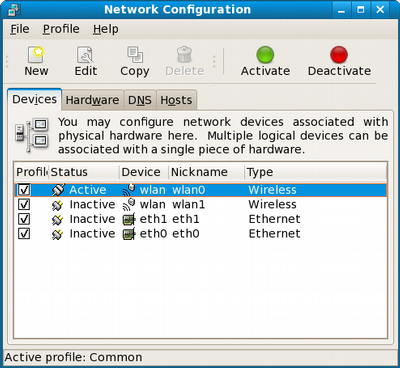
Task: Switch to the DNS tab
Action: pos(140,100)
